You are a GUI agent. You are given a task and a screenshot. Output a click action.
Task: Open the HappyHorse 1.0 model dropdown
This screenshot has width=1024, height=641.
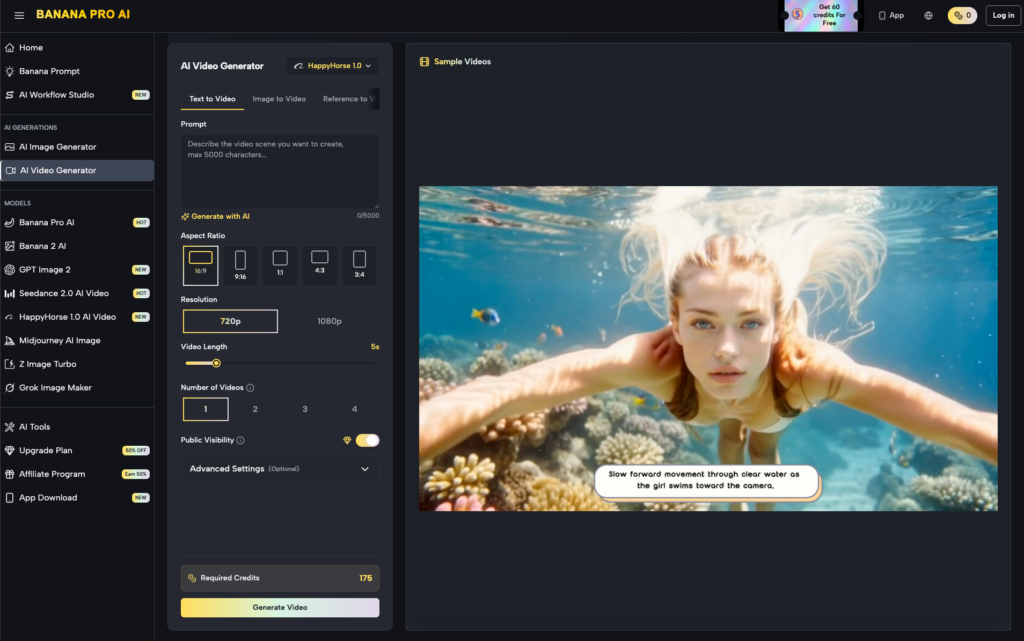pyautogui.click(x=332, y=66)
